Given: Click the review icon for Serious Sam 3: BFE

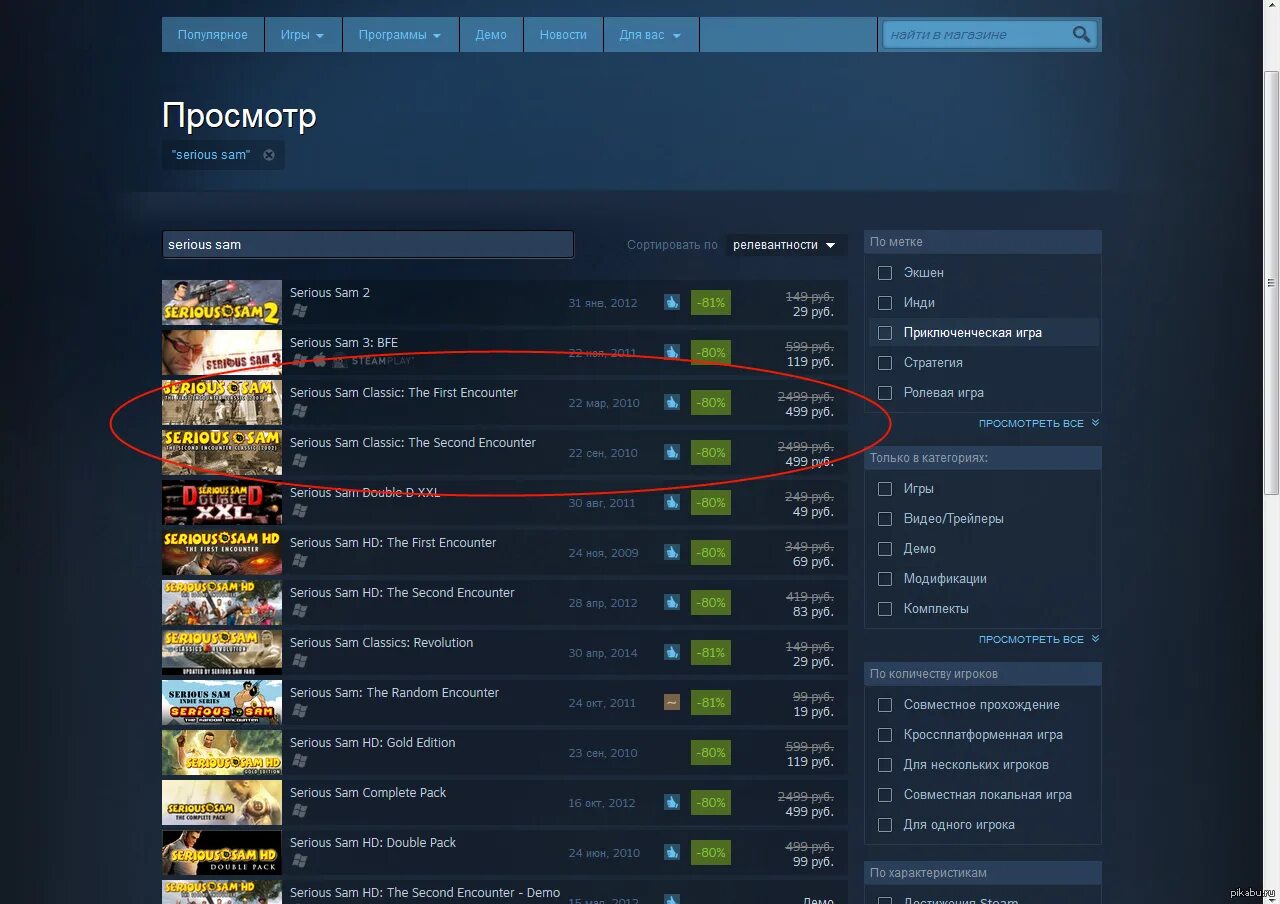Looking at the screenshot, I should point(672,352).
